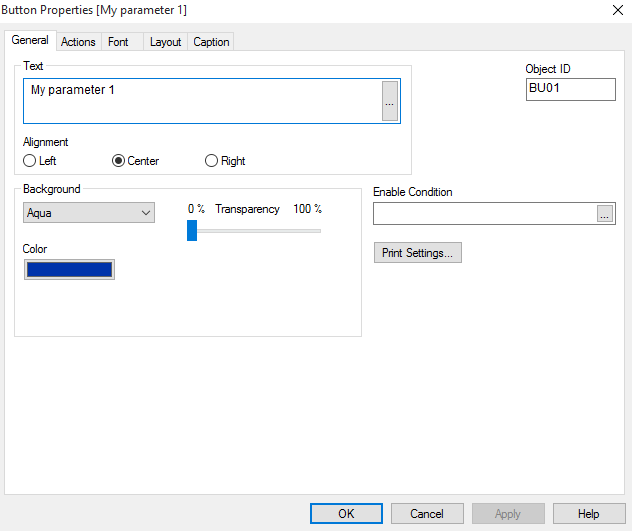The width and height of the screenshot is (632, 531).
Task: Open Help for button properties
Action: click(x=589, y=514)
